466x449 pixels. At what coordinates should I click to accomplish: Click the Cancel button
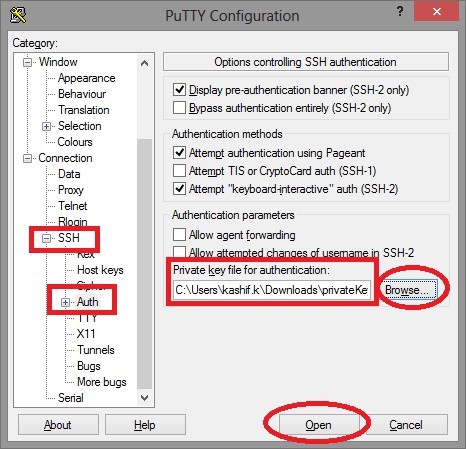[406, 425]
